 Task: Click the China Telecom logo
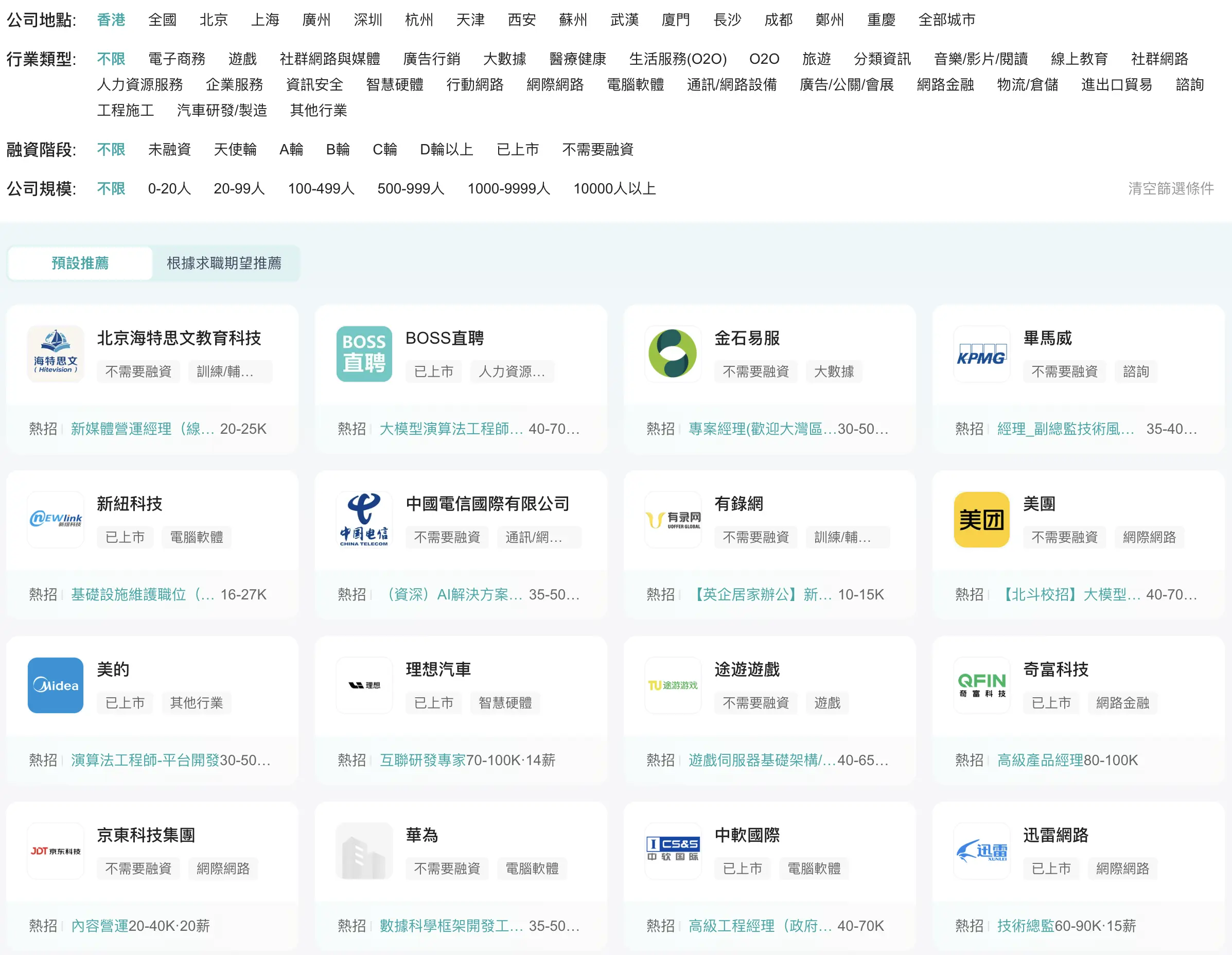(364, 520)
